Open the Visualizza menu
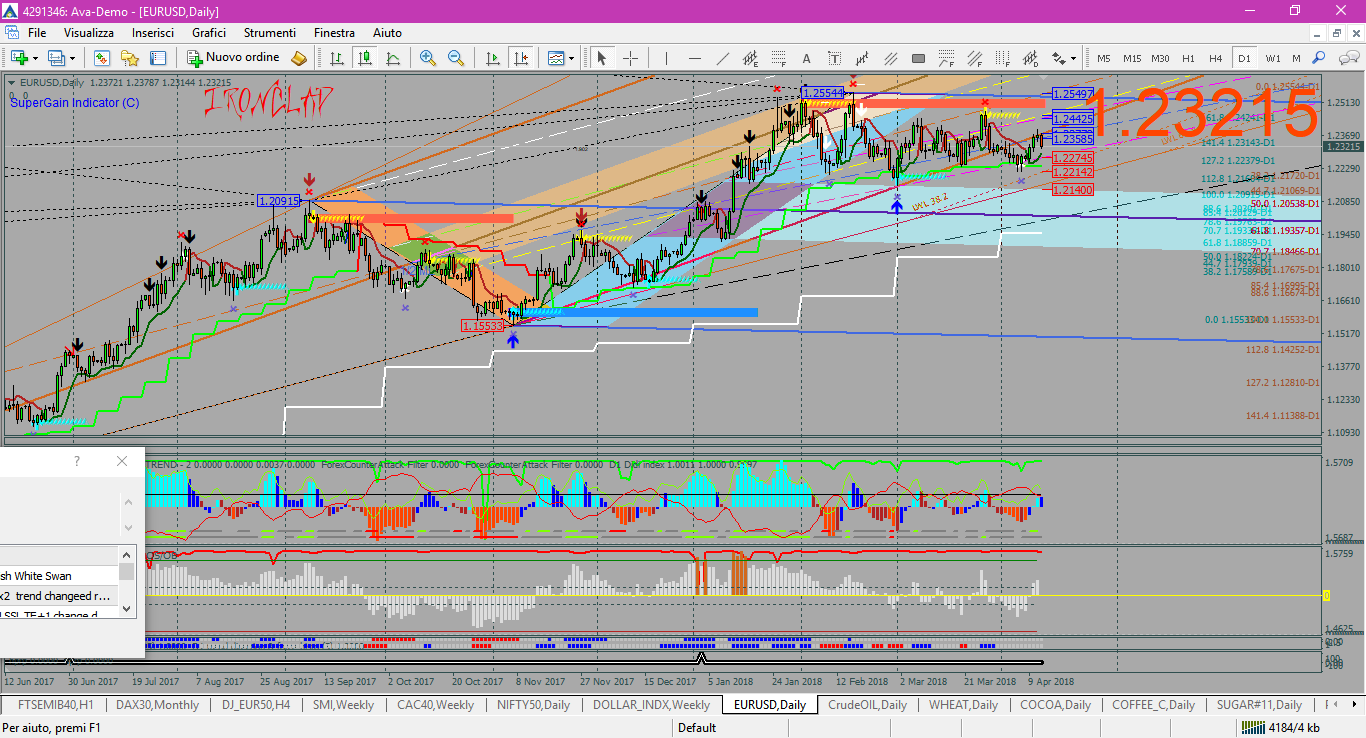1366x738 pixels. (89, 33)
